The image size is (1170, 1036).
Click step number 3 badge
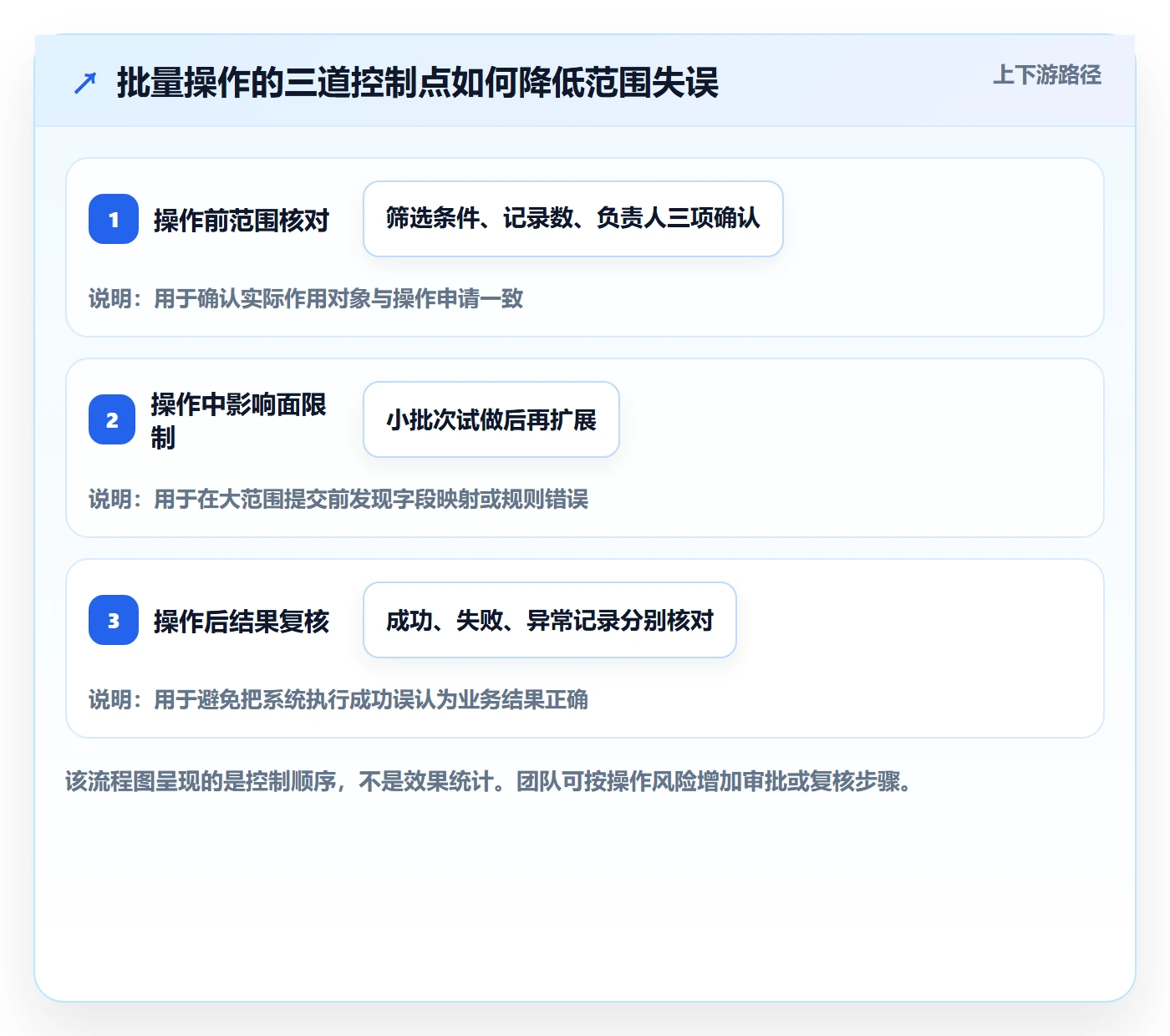coord(114,620)
